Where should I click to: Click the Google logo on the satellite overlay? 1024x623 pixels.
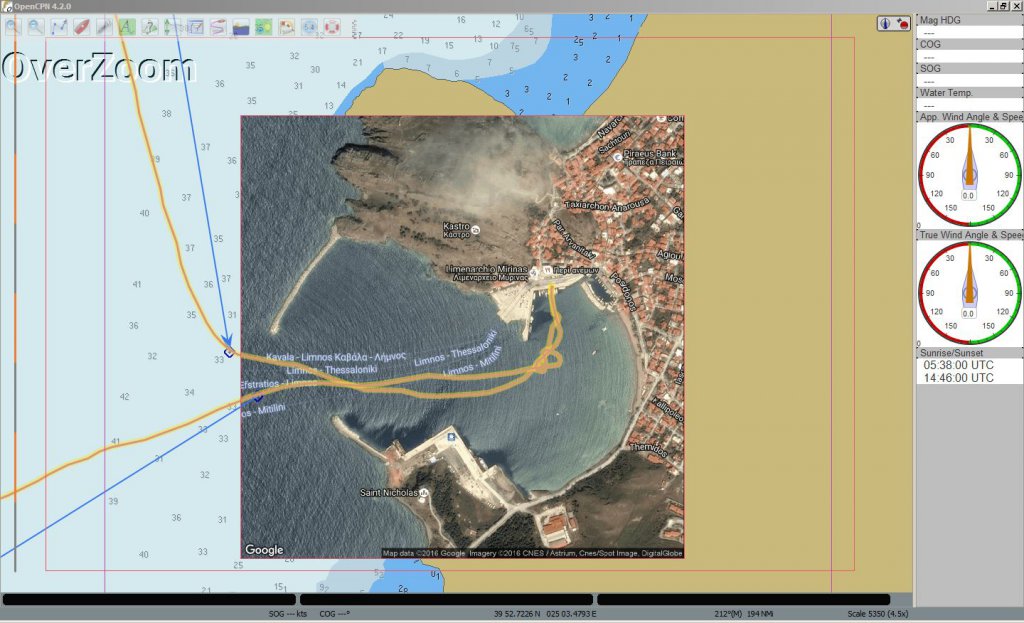[264, 550]
